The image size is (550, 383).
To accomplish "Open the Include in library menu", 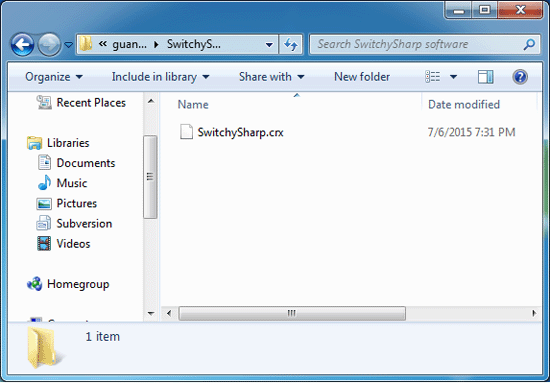I will pyautogui.click(x=160, y=77).
